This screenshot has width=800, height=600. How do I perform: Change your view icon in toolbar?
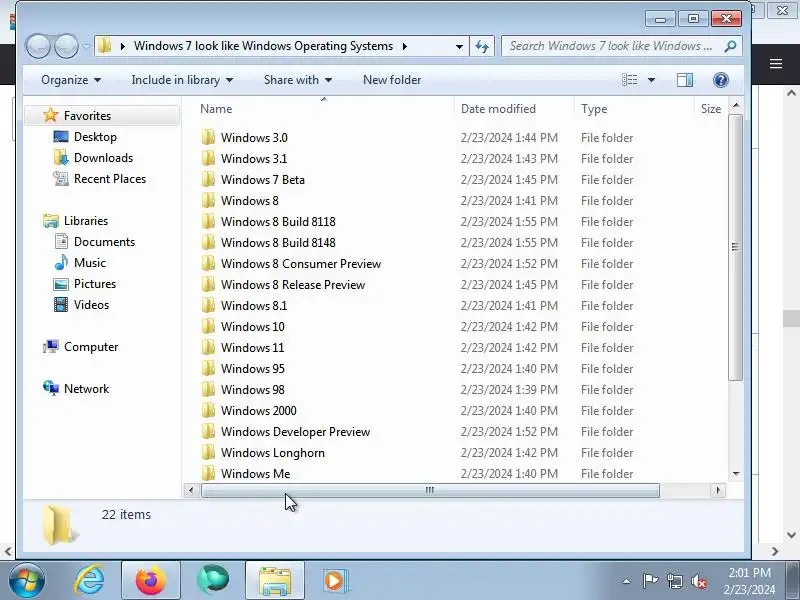pyautogui.click(x=630, y=80)
